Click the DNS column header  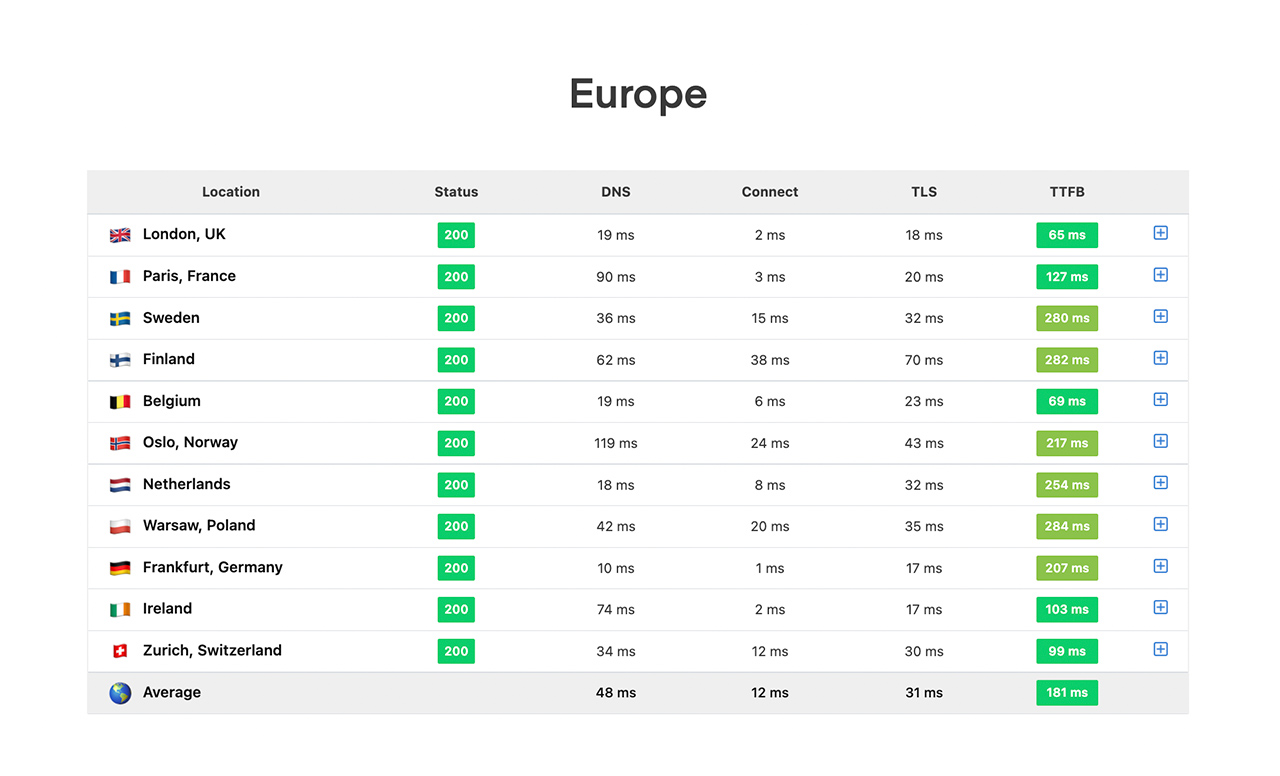pos(615,192)
